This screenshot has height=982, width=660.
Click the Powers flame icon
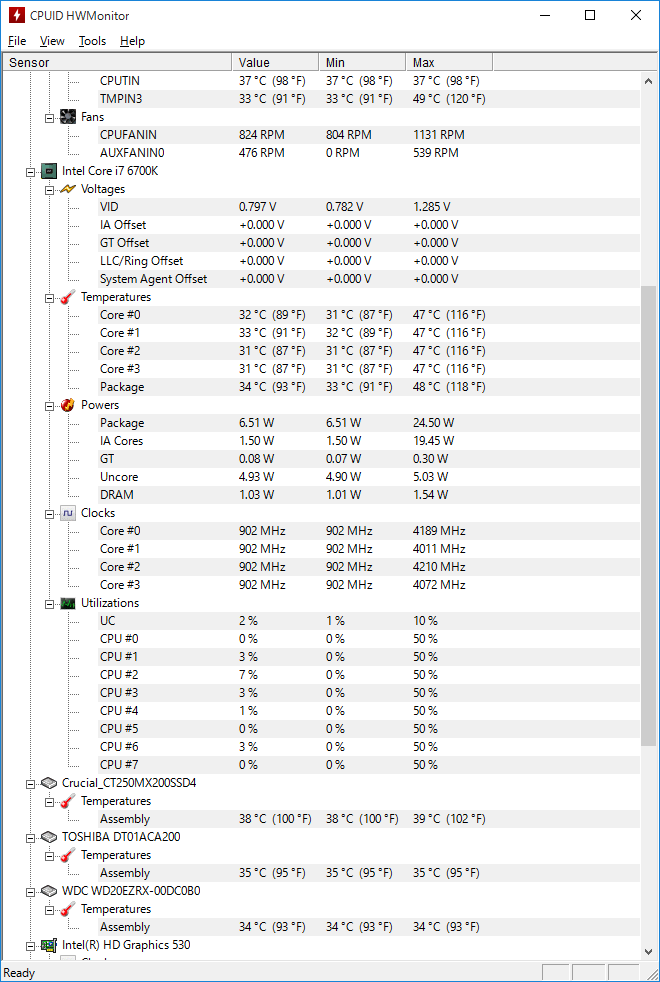(x=68, y=405)
